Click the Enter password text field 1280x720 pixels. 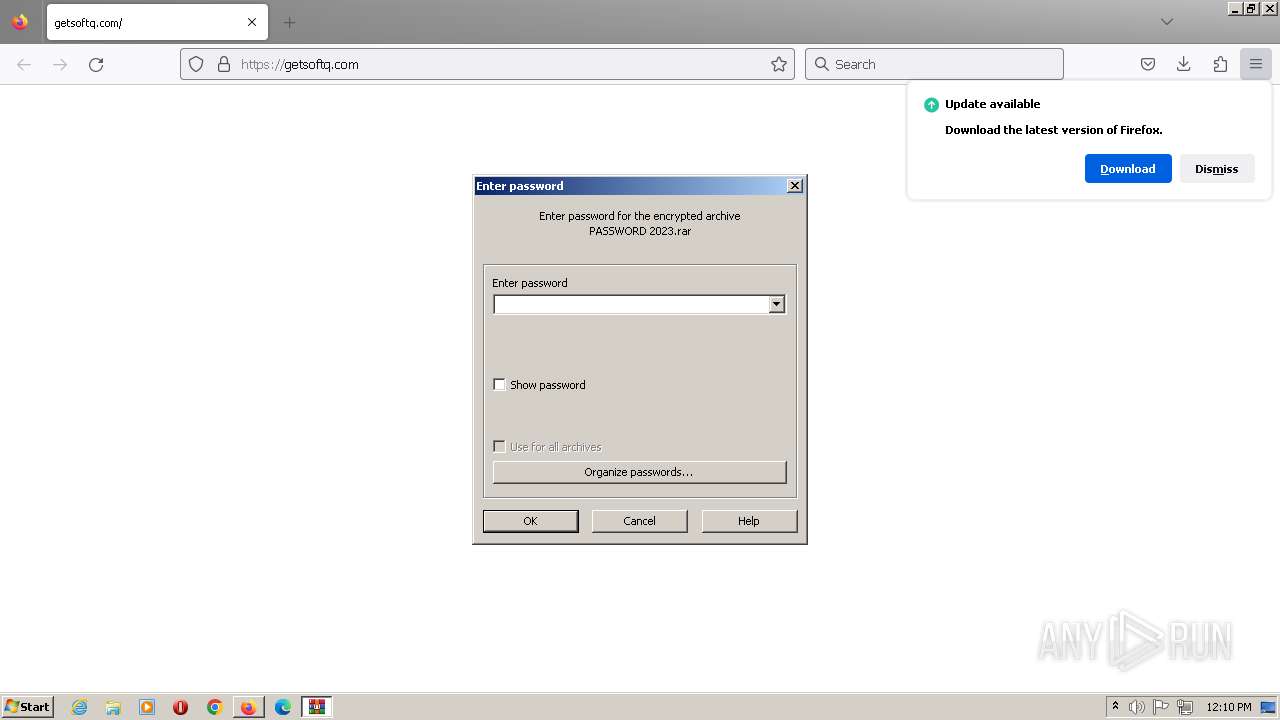pyautogui.click(x=631, y=304)
